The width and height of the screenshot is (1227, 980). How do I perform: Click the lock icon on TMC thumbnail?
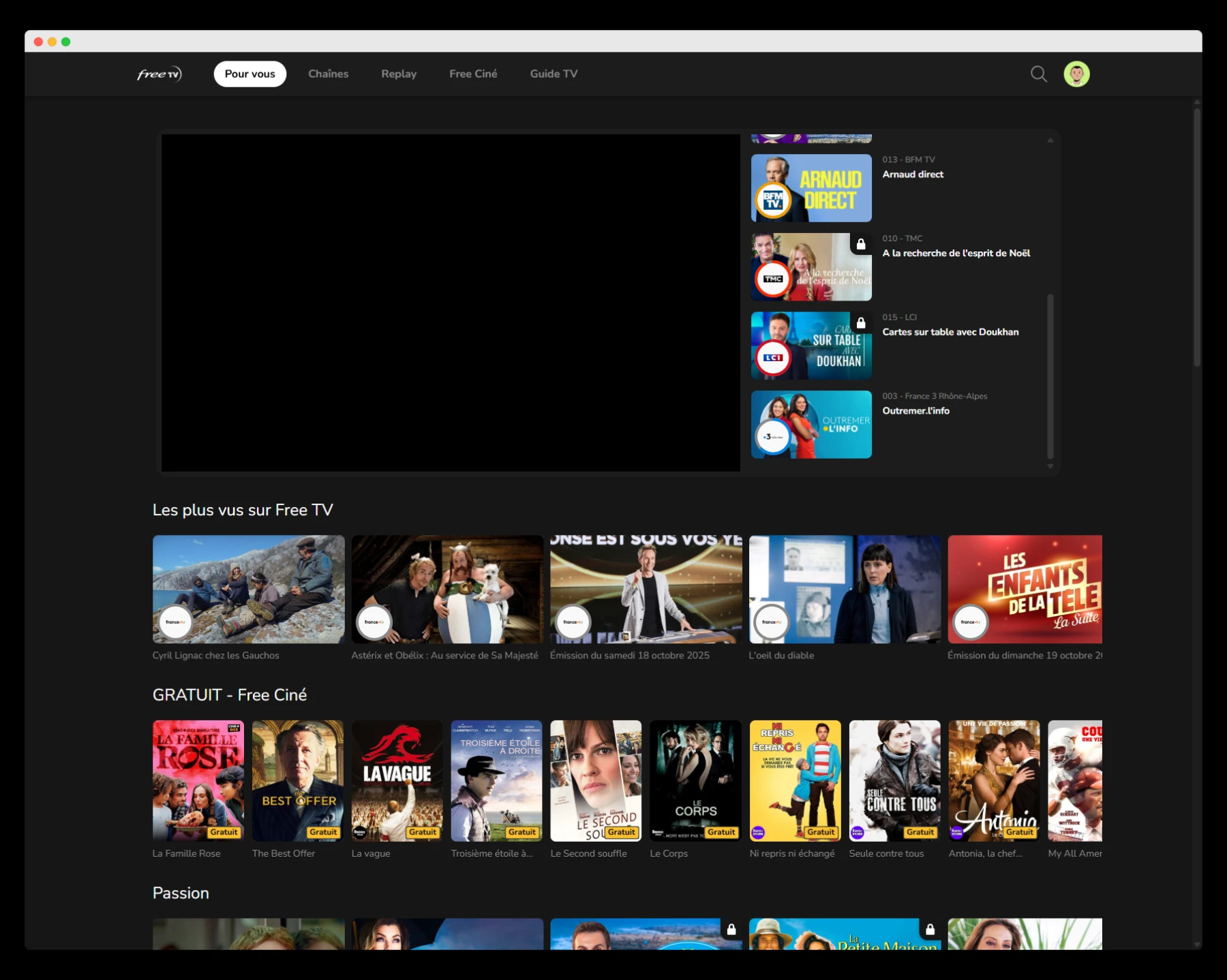[x=861, y=244]
